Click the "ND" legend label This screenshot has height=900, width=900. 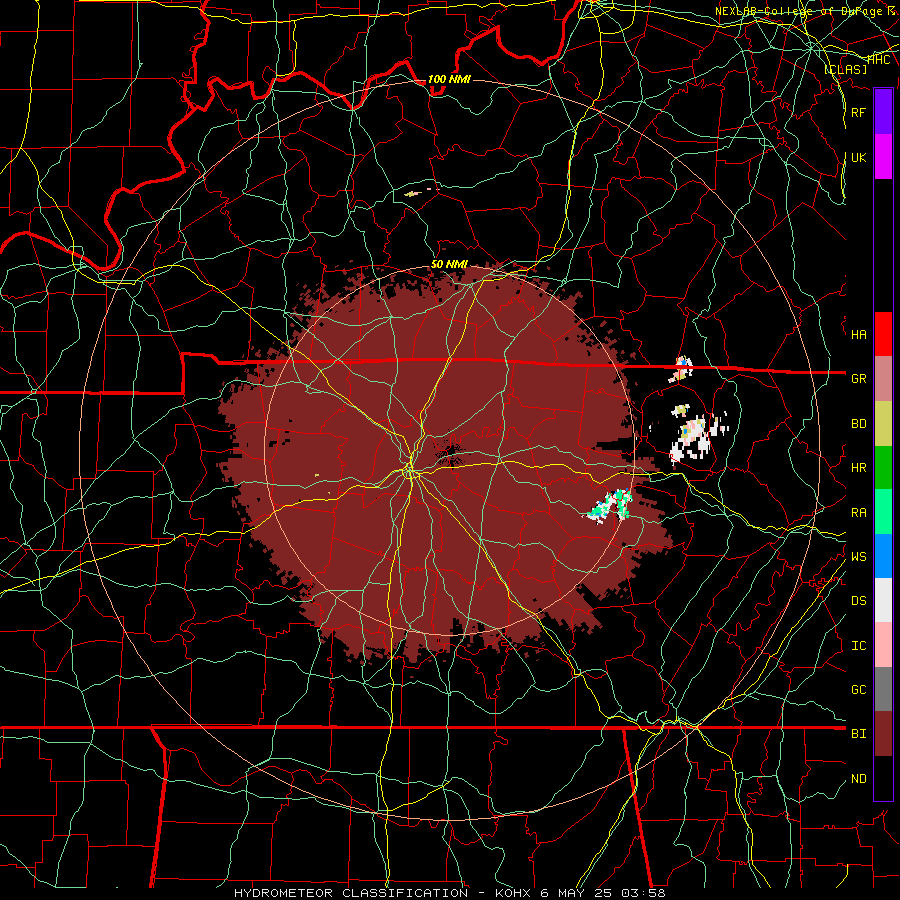tap(858, 779)
